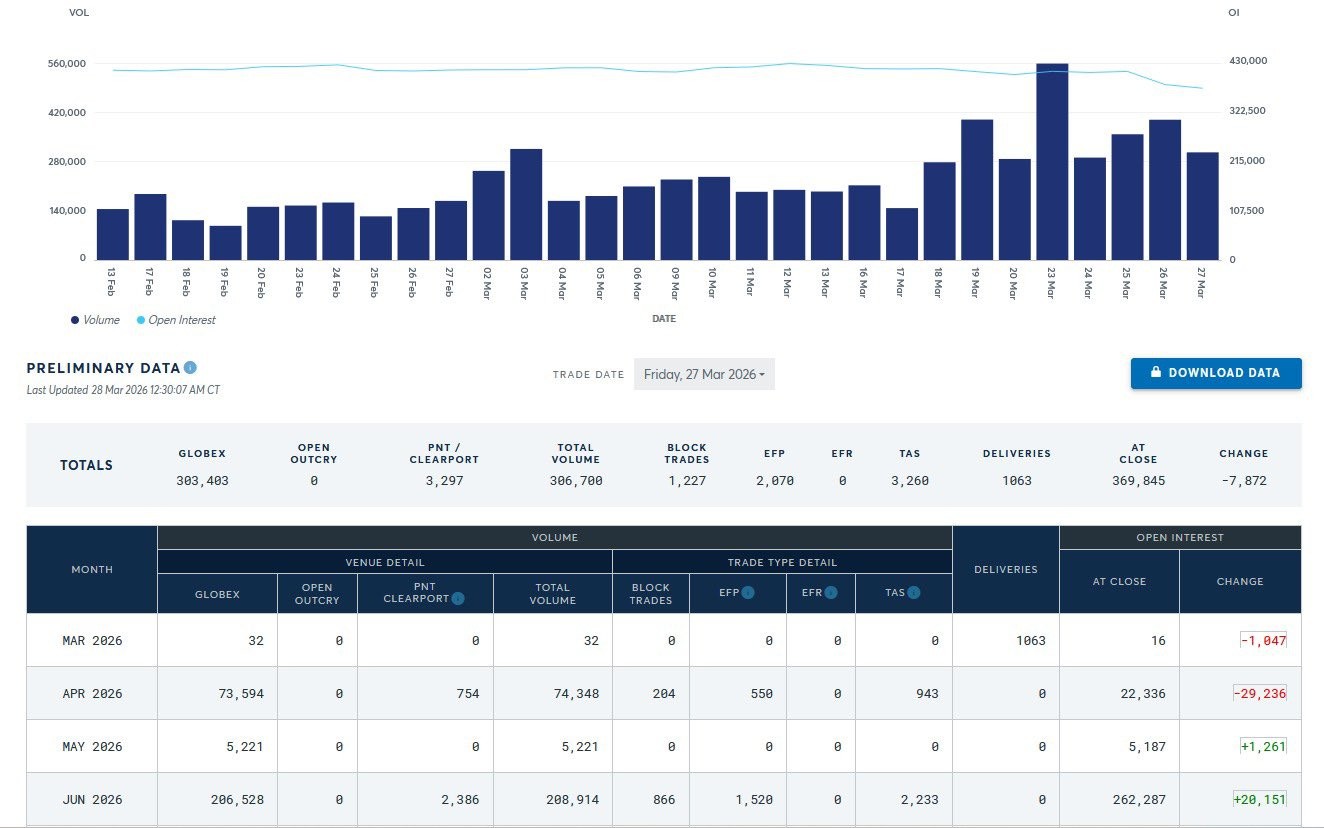Click the lock icon on Download Data
The width and height of the screenshot is (1324, 828).
[1156, 373]
